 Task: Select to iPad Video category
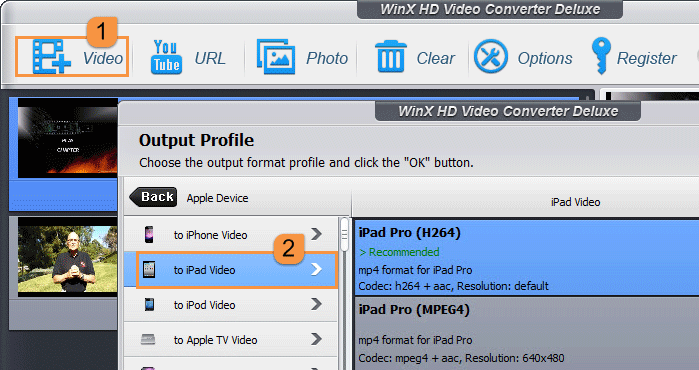[230, 270]
